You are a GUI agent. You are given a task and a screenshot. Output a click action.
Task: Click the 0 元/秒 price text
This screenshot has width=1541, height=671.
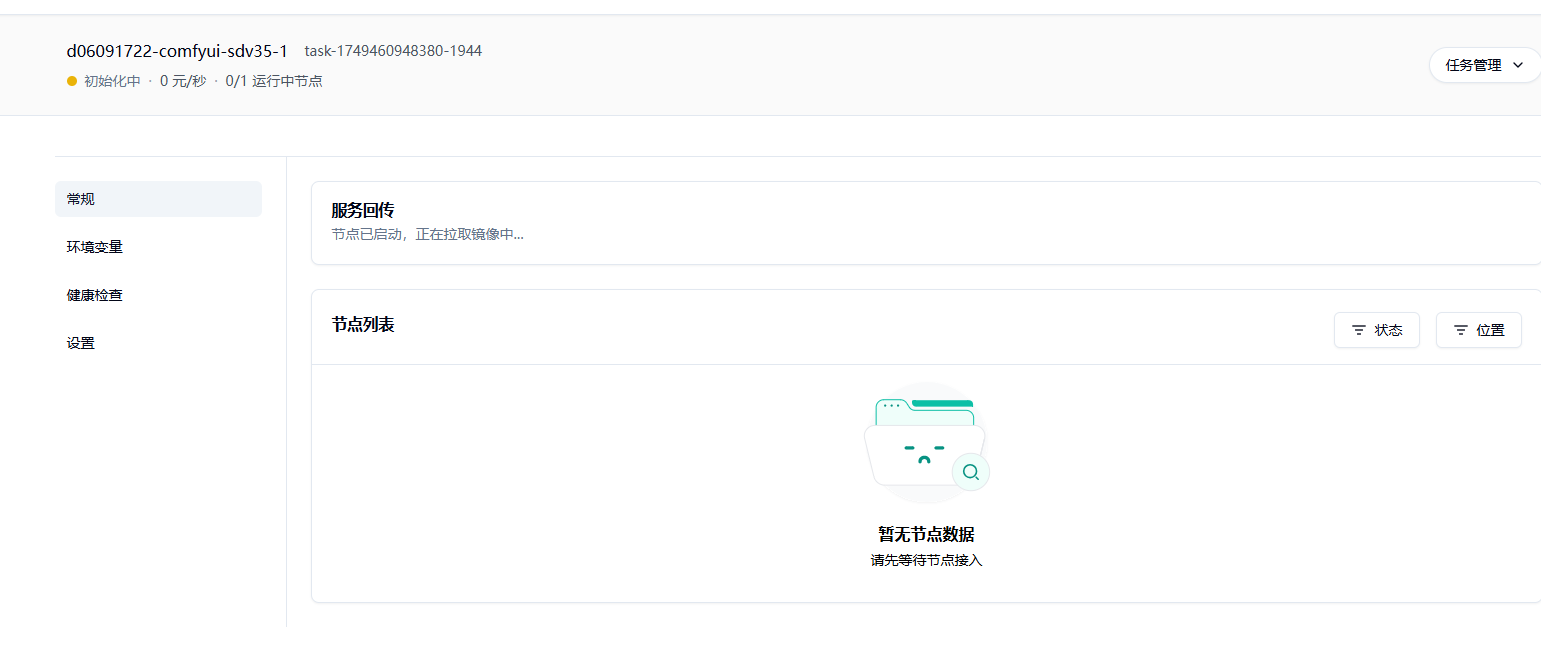pyautogui.click(x=183, y=81)
